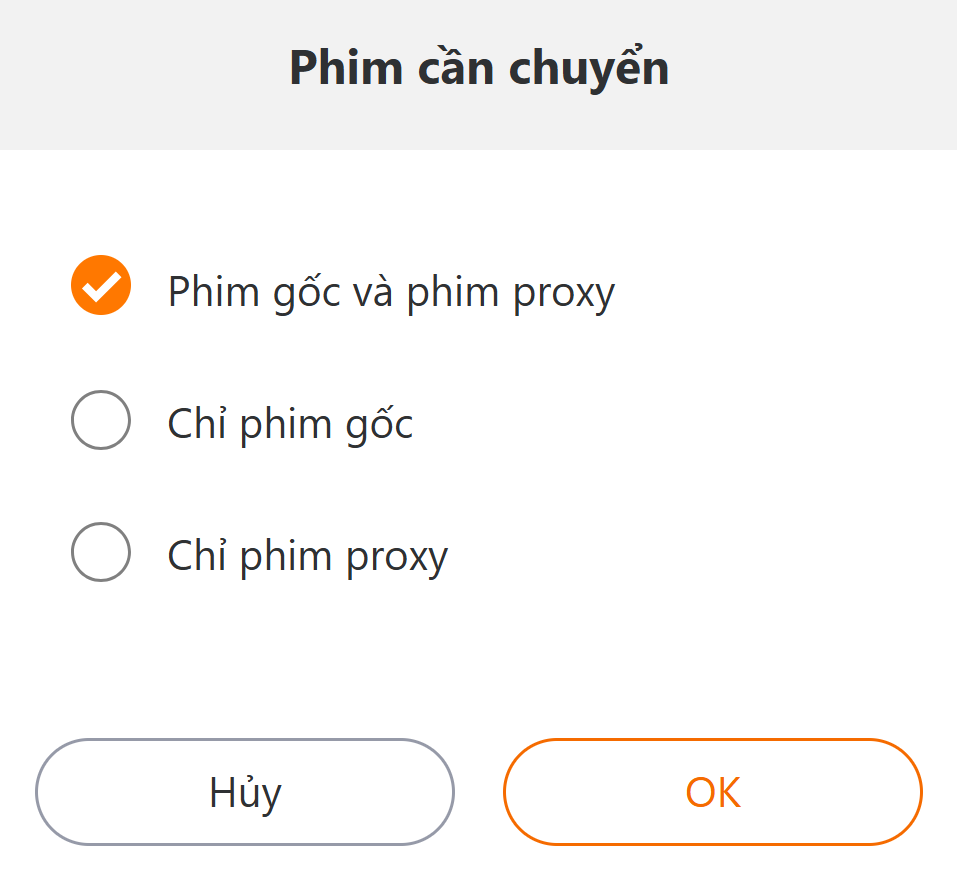This screenshot has height=878, width=957.
Task: Pick the original-film-only option
Action: click(101, 420)
